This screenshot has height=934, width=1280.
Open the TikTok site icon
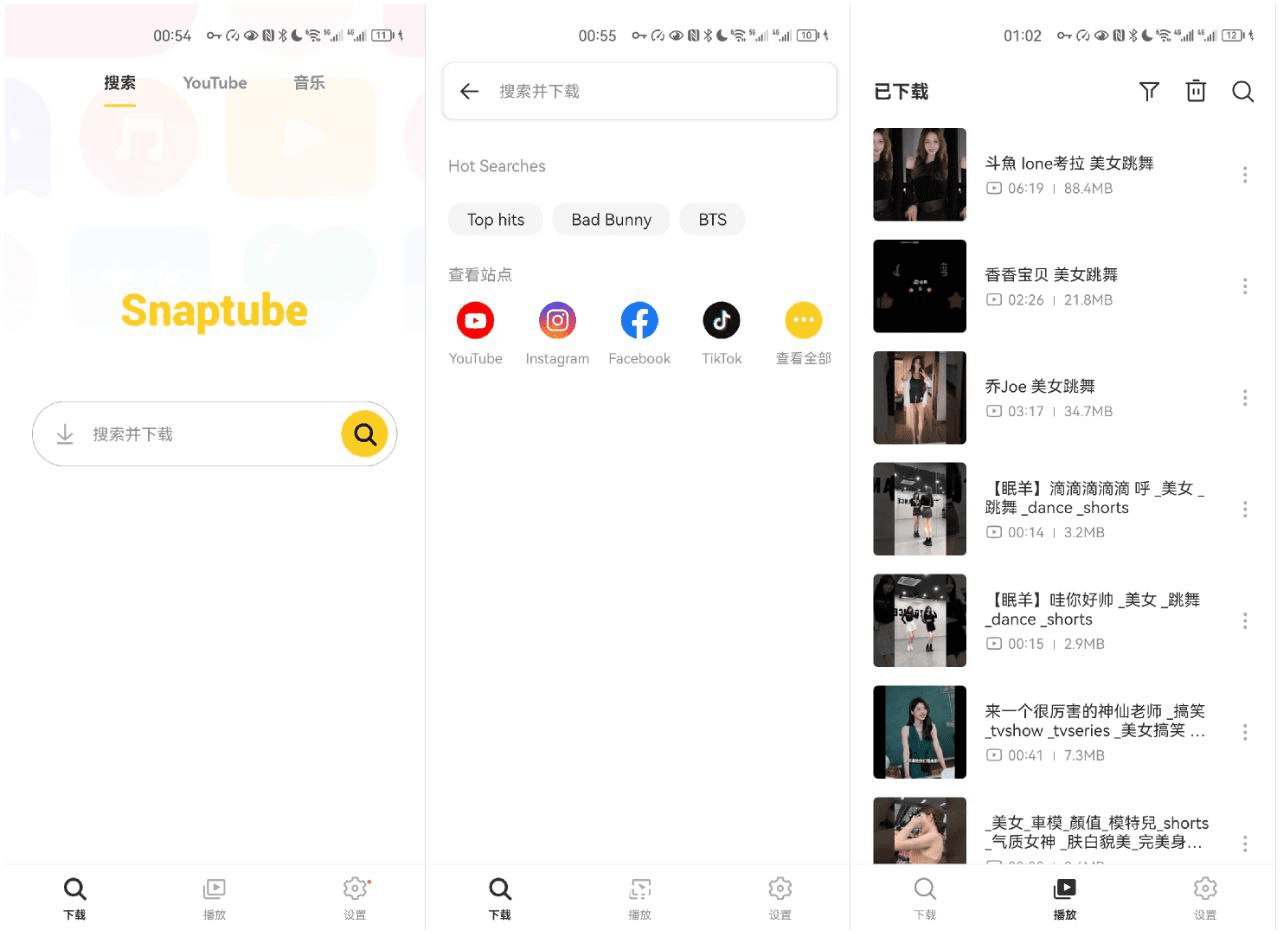coord(721,321)
